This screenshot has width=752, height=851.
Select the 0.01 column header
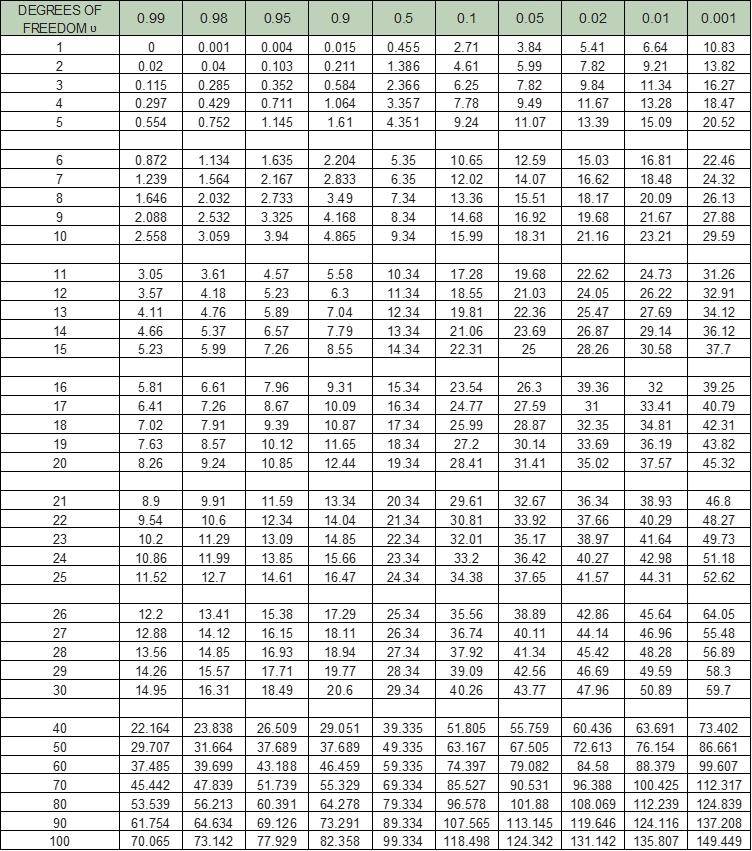tap(655, 18)
